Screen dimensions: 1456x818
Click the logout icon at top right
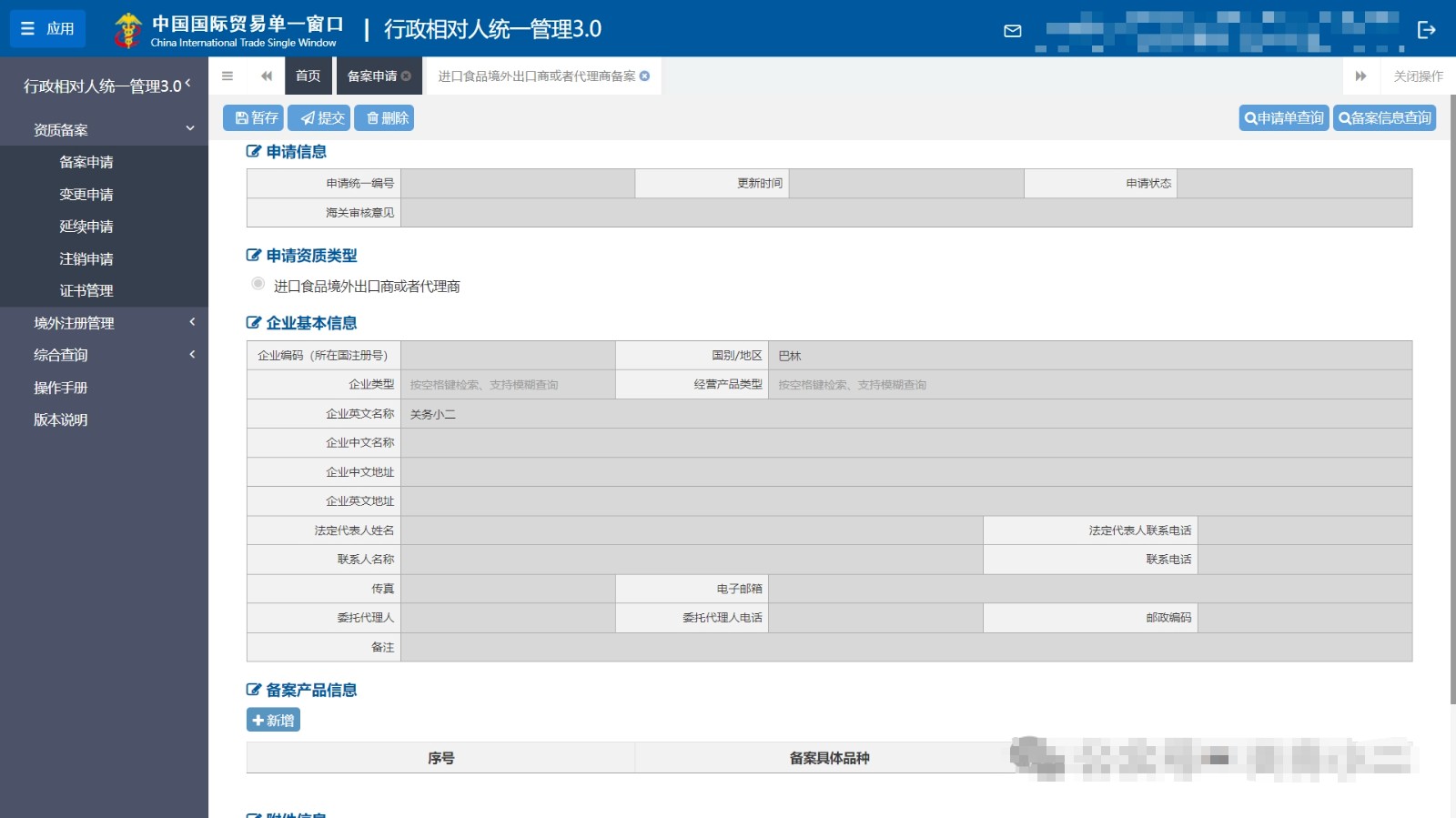1426,30
